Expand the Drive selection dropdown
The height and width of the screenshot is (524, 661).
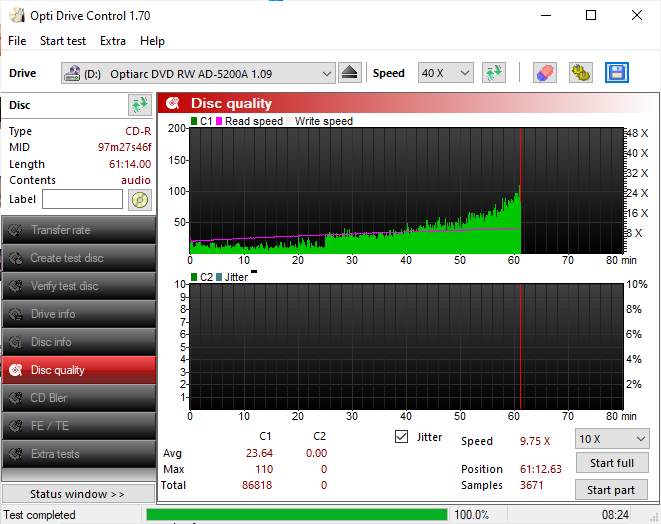point(198,73)
